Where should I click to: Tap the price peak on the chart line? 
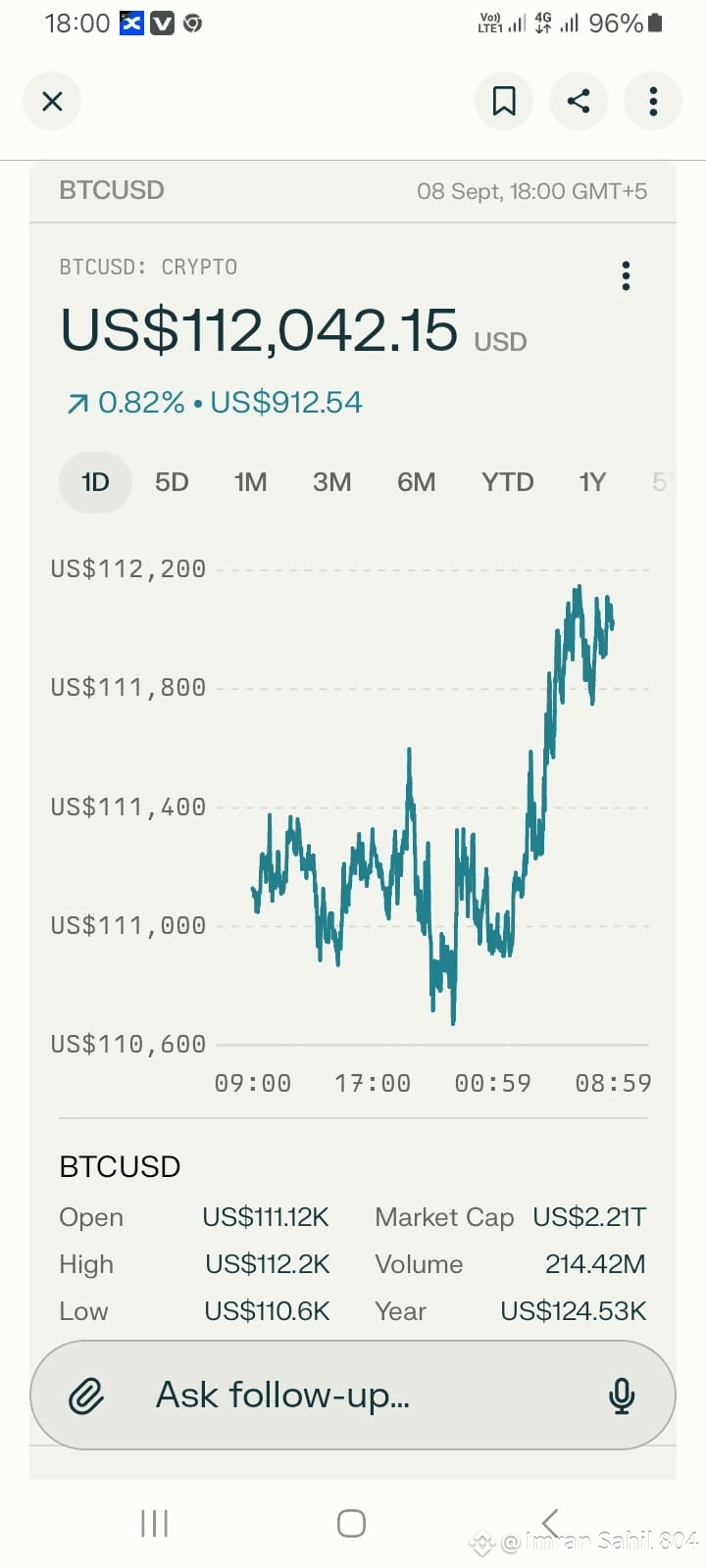tap(579, 588)
